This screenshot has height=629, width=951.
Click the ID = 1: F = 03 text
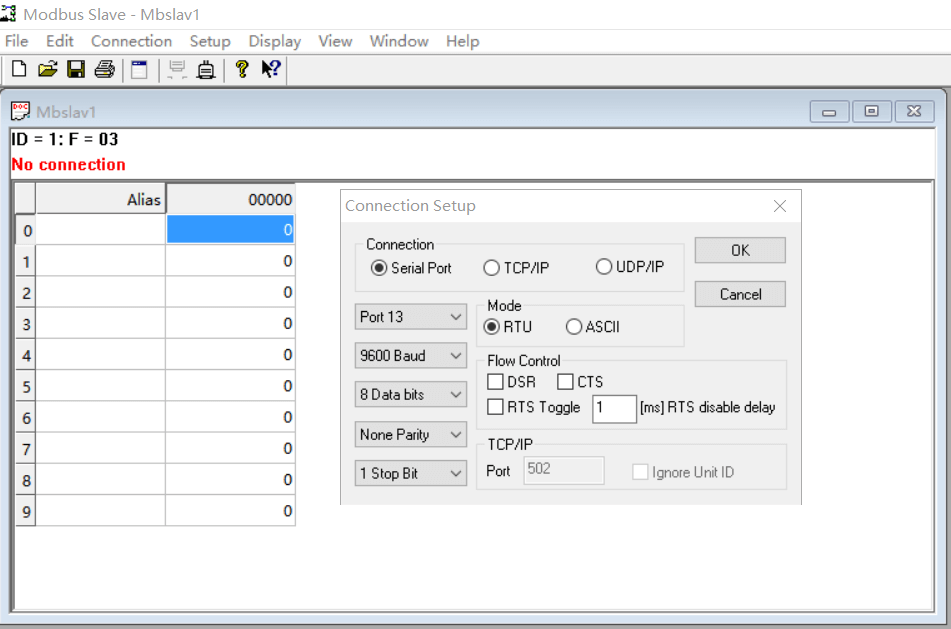(x=65, y=139)
